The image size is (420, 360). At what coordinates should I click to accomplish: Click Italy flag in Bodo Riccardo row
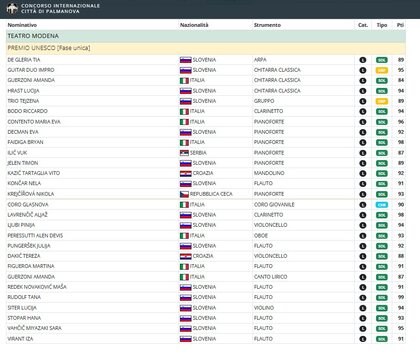point(184,111)
